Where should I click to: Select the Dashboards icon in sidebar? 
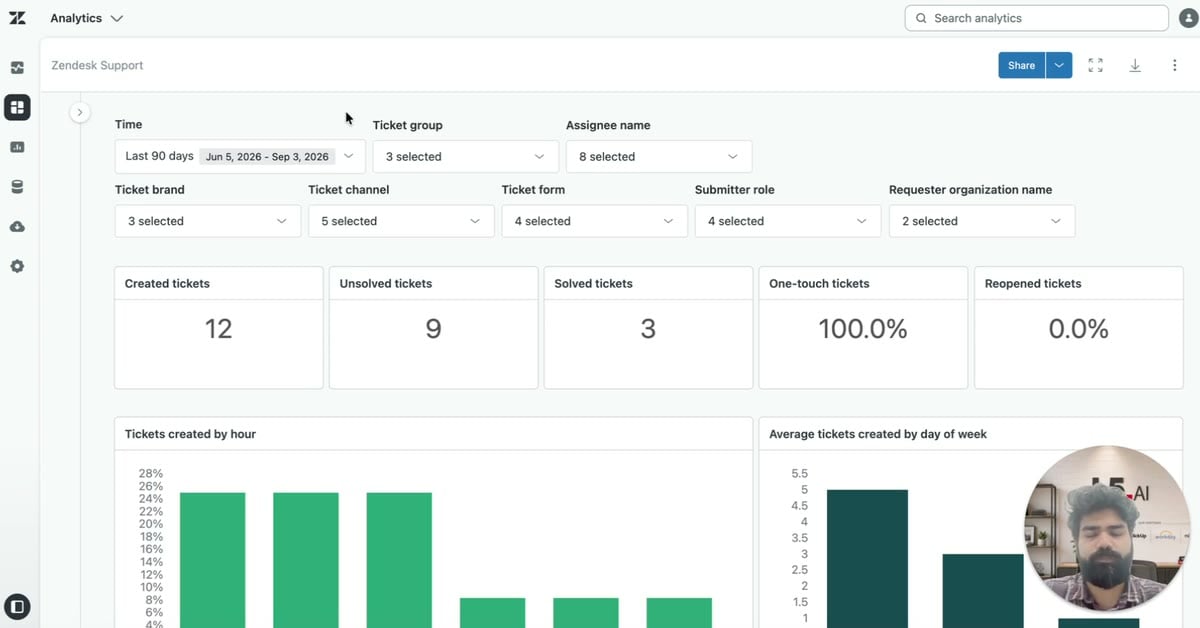pyautogui.click(x=17, y=107)
